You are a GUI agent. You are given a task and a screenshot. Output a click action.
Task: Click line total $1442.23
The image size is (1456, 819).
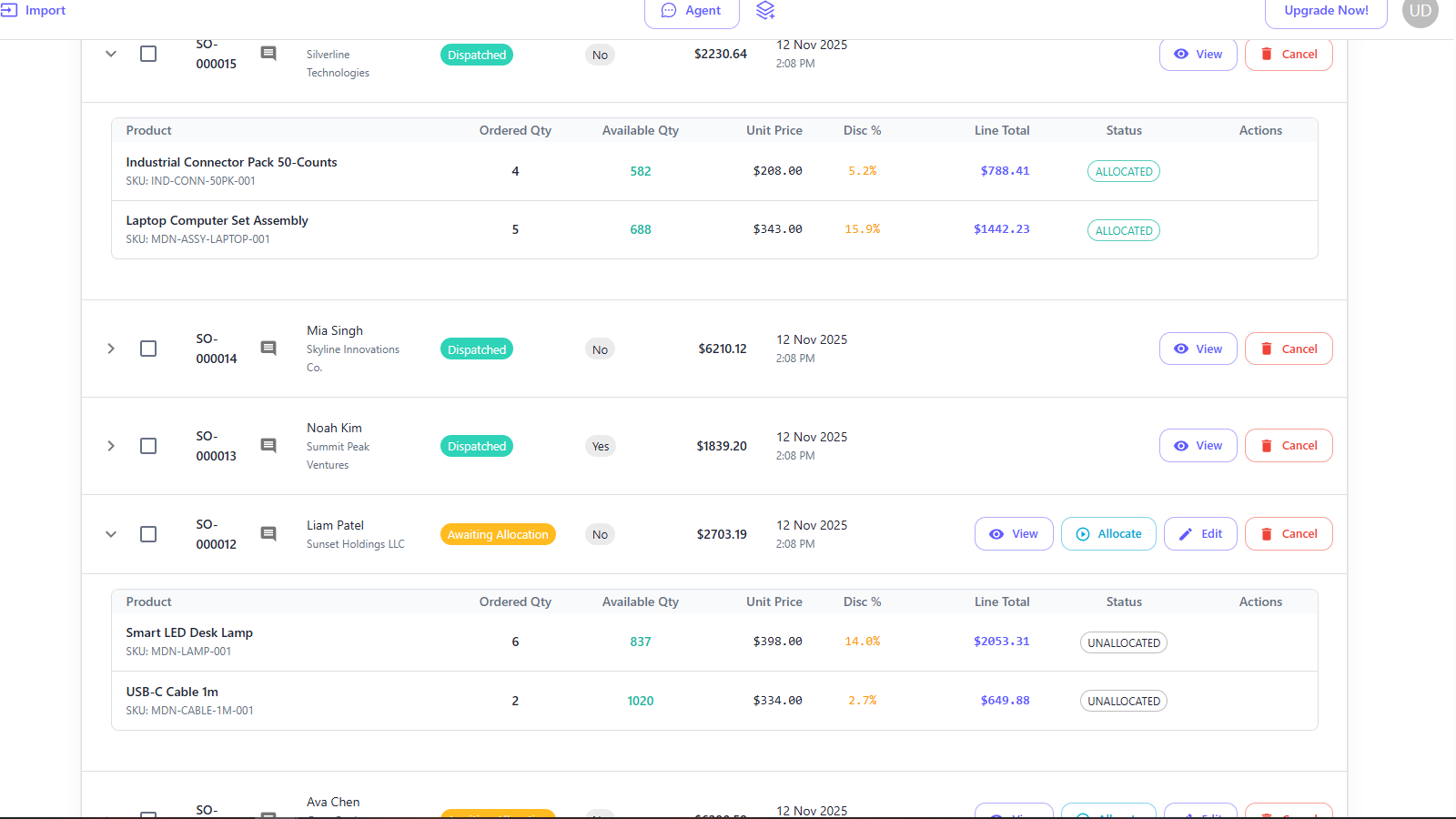pyautogui.click(x=1002, y=229)
